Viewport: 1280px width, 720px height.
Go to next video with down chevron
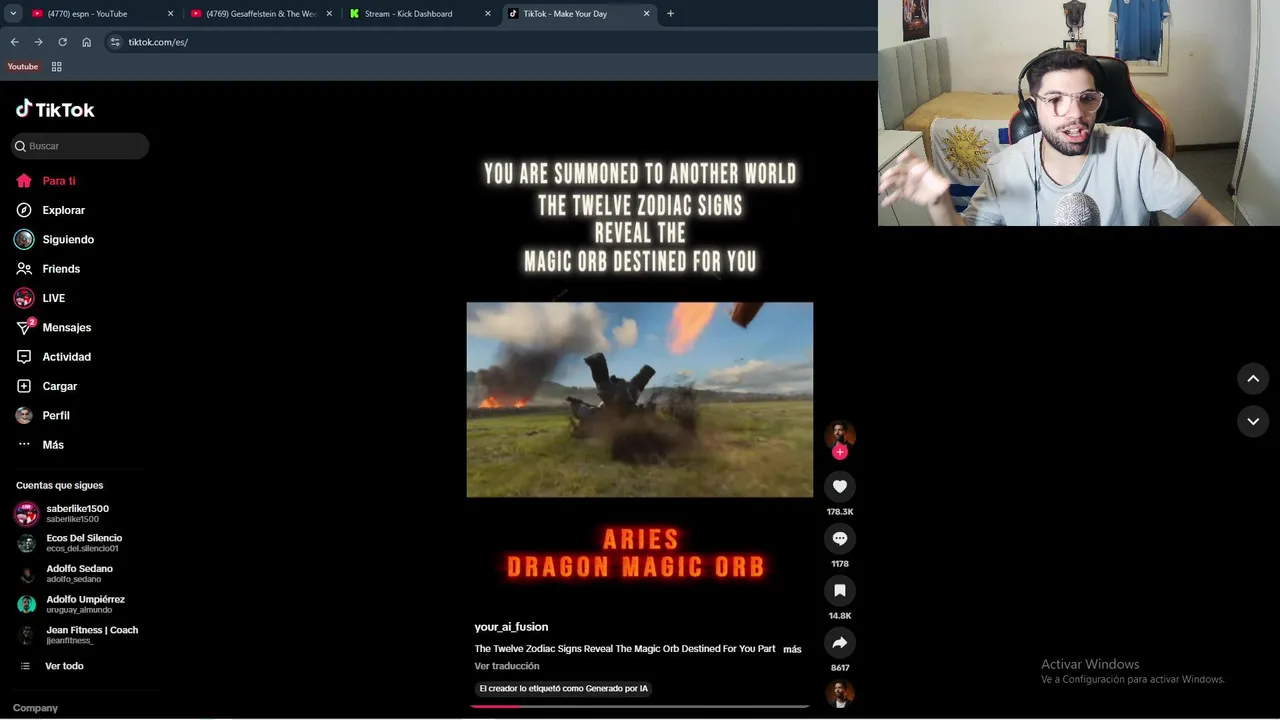1253,421
